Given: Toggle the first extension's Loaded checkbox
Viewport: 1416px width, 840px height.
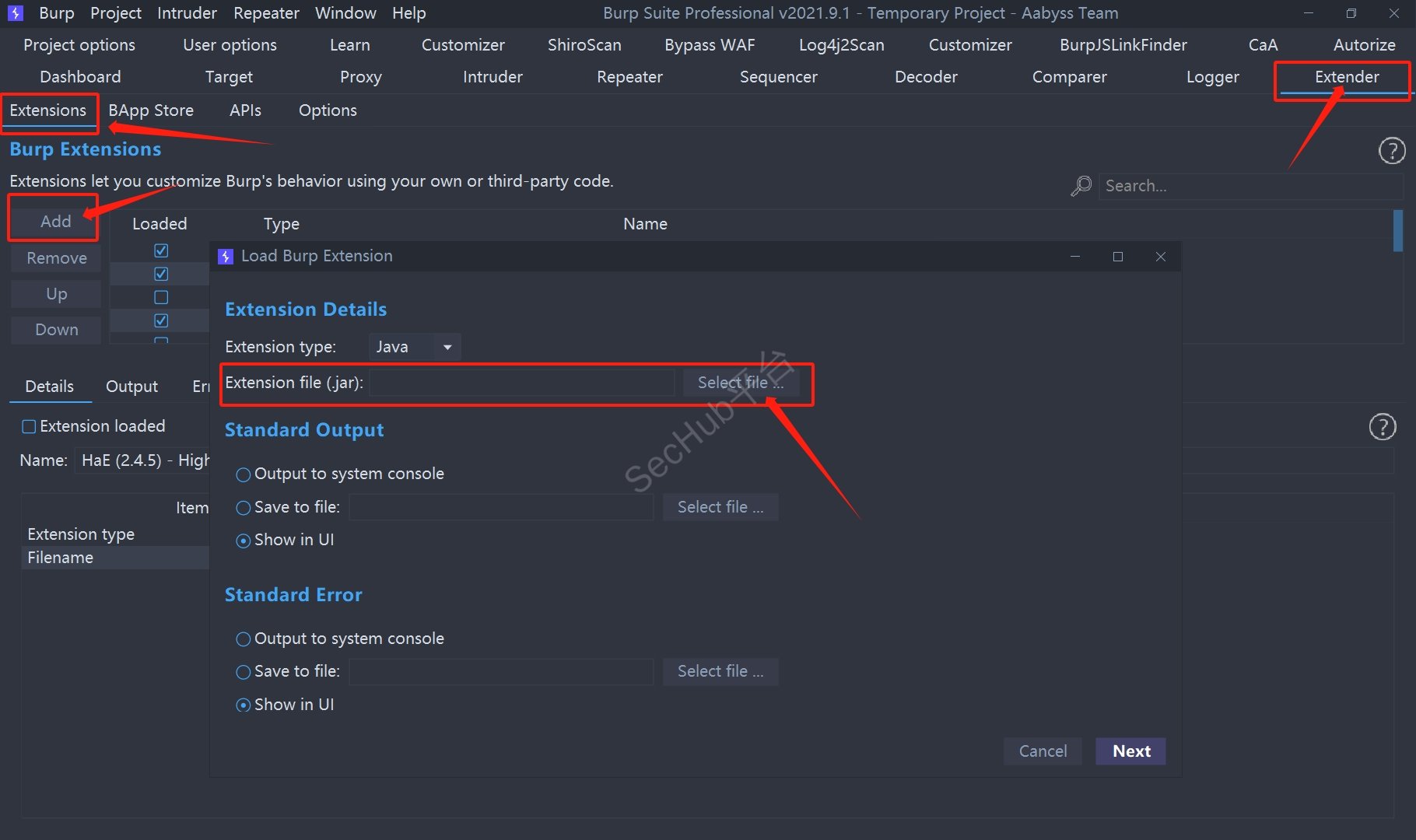Looking at the screenshot, I should [161, 250].
